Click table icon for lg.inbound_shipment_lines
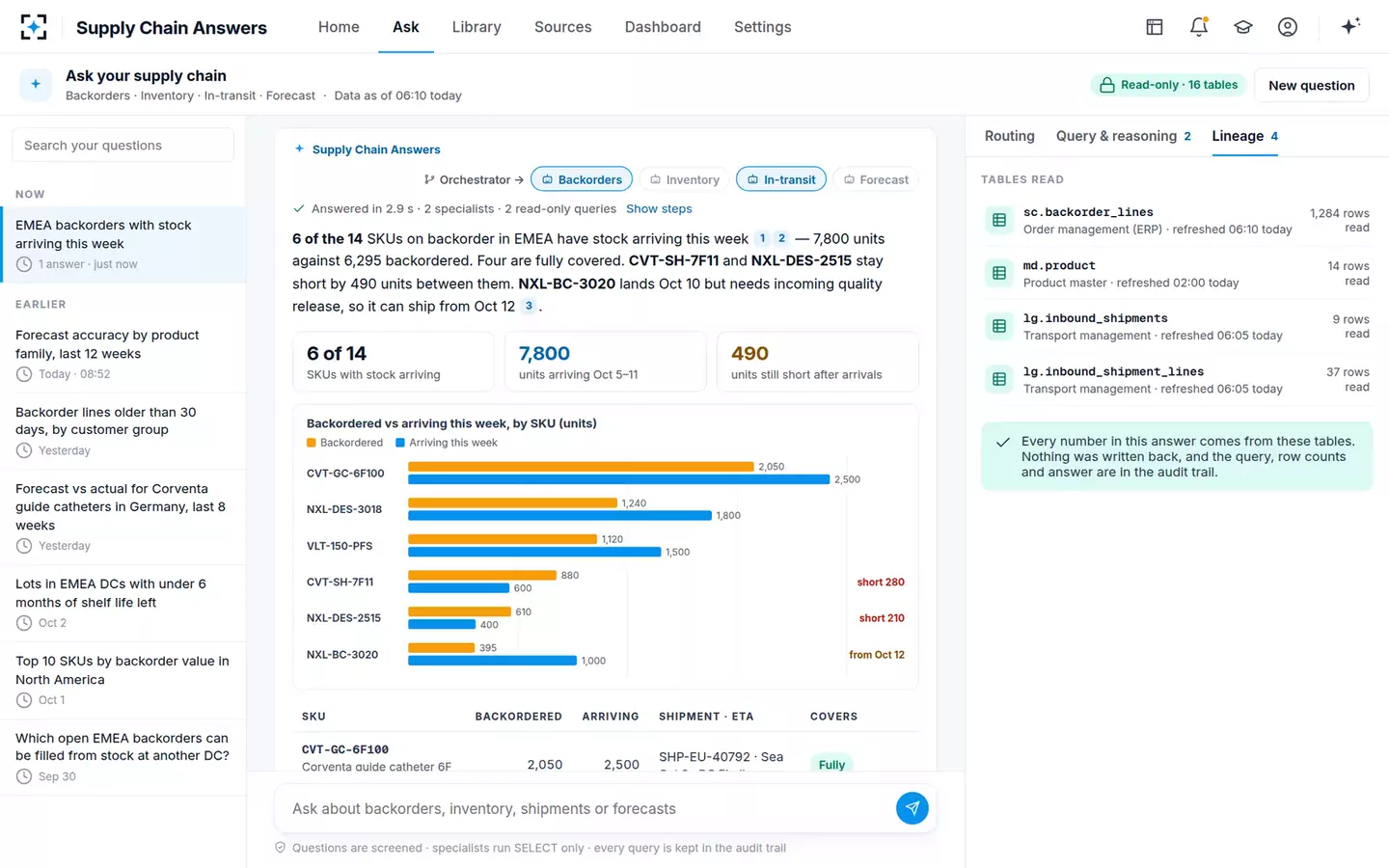Screen dimensions: 1389x868 (999, 379)
